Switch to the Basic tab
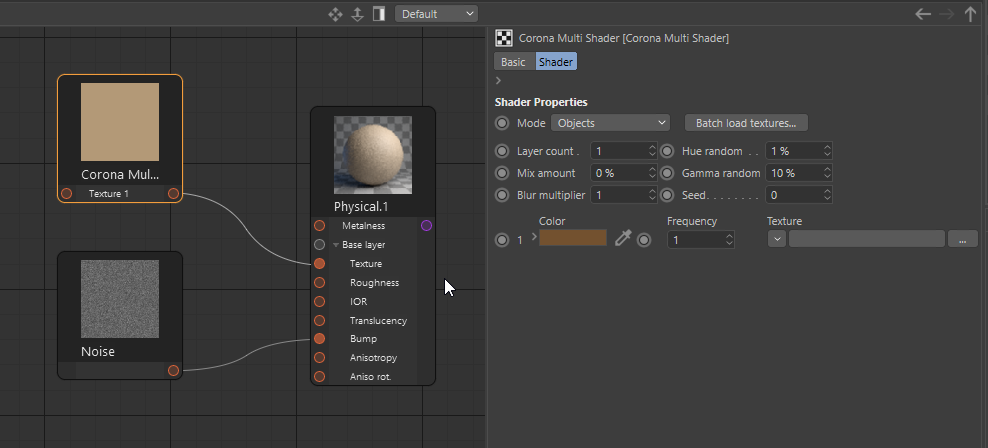The width and height of the screenshot is (988, 448). 513,62
